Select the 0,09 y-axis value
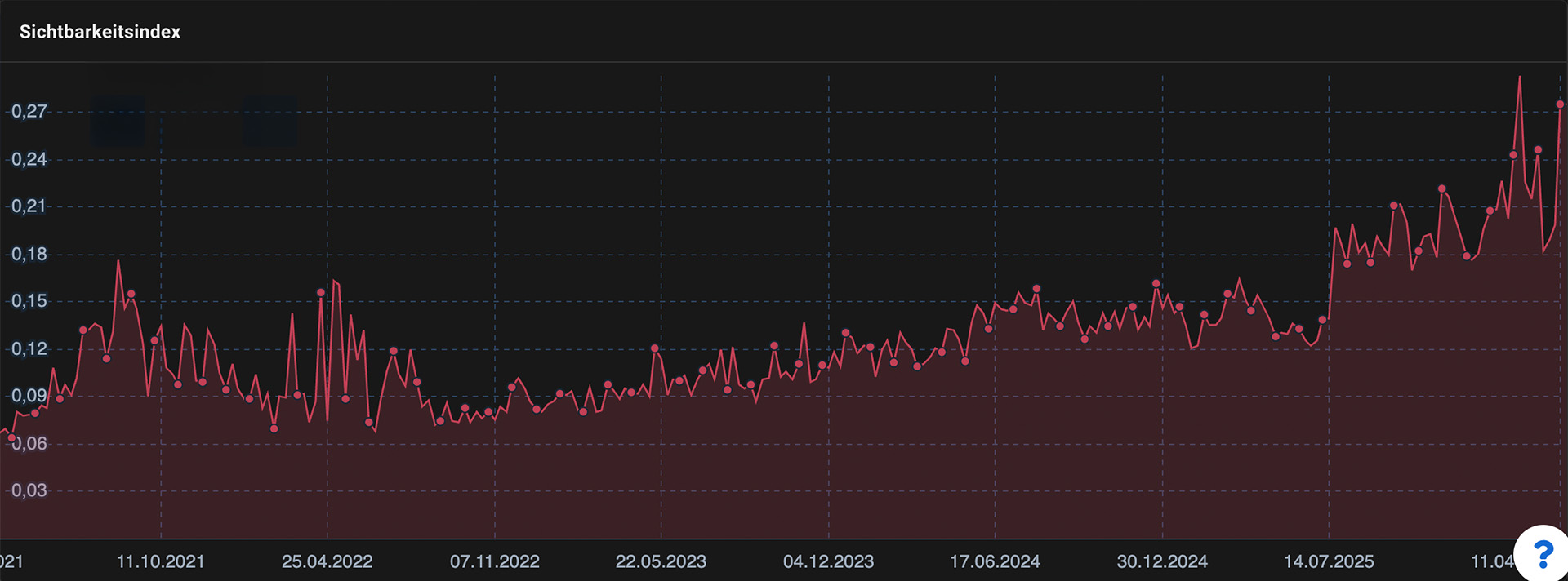Image resolution: width=1568 pixels, height=581 pixels. point(29,396)
